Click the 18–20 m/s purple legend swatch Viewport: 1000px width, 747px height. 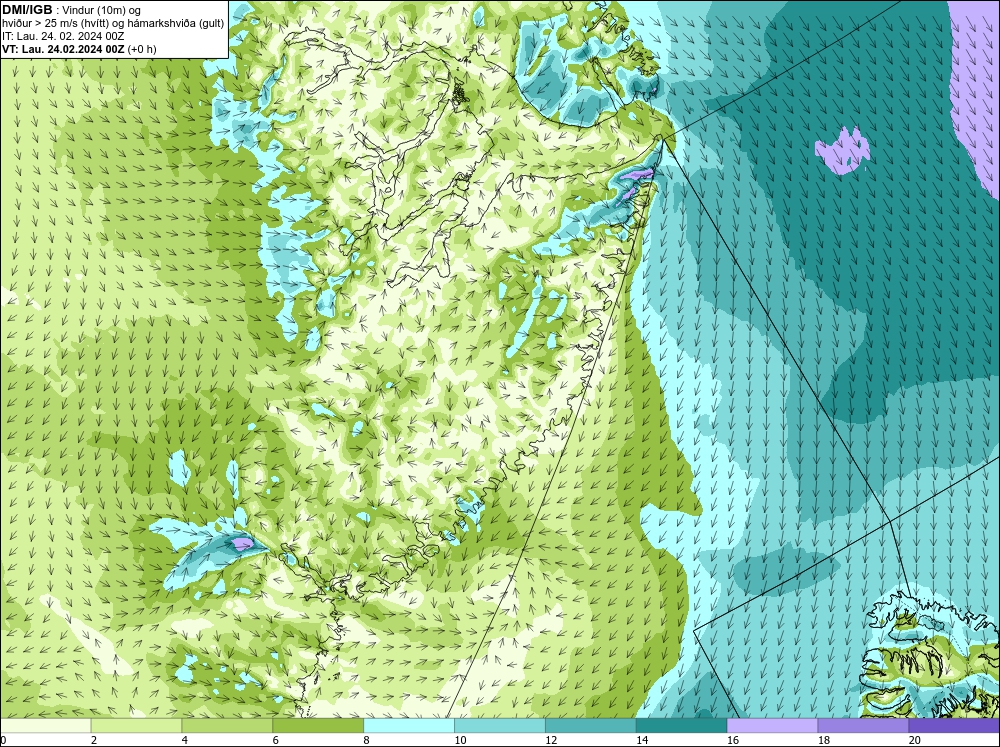pos(863,726)
